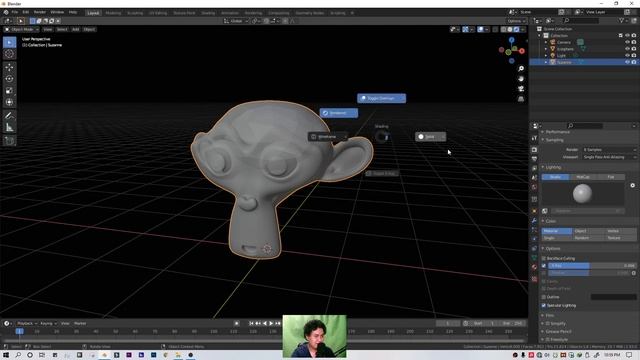
Task: Select the Rotate tool
Action: coord(9,79)
